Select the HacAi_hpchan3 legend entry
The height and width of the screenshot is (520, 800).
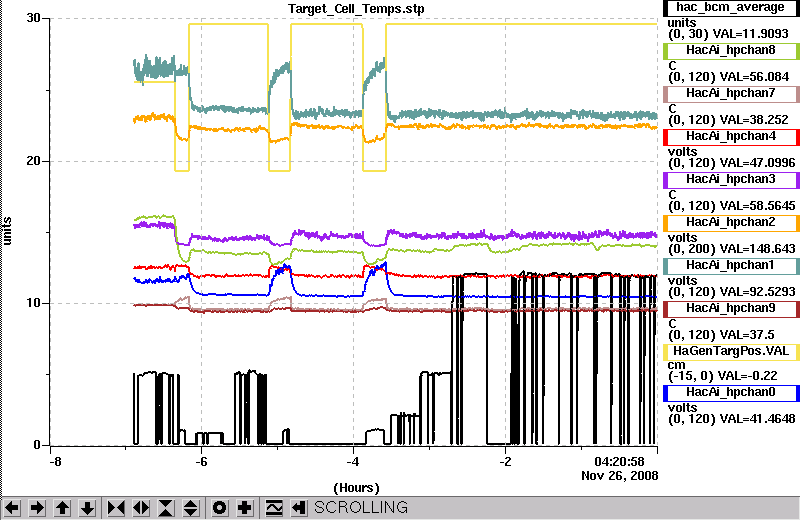coord(731,179)
